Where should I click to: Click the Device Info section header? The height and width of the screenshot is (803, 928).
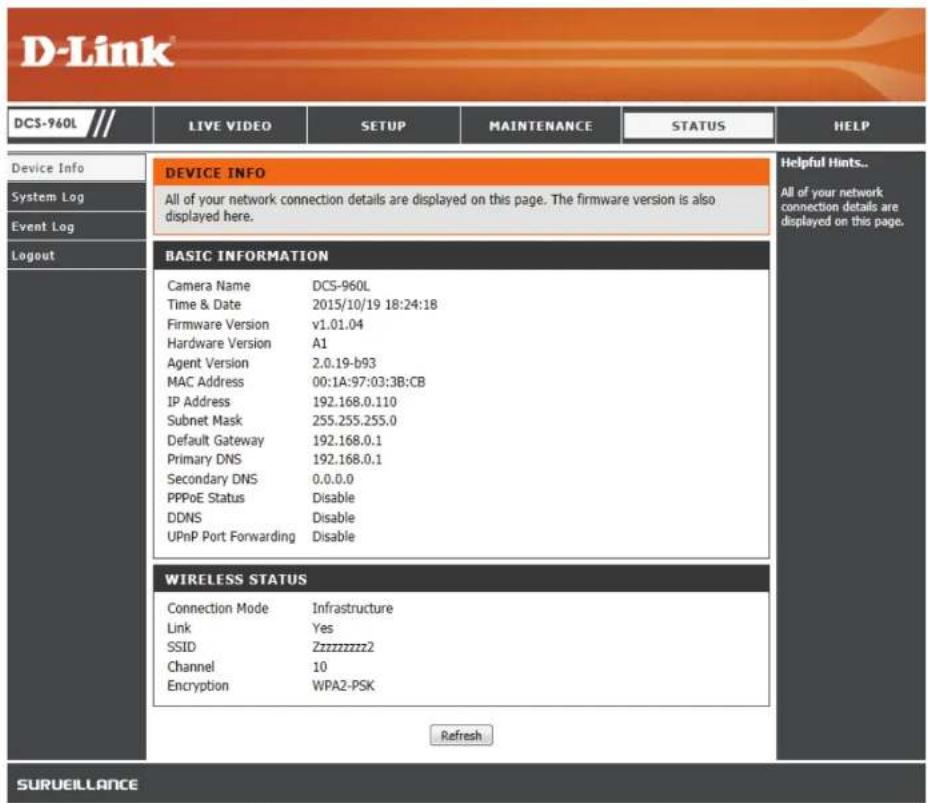point(461,173)
